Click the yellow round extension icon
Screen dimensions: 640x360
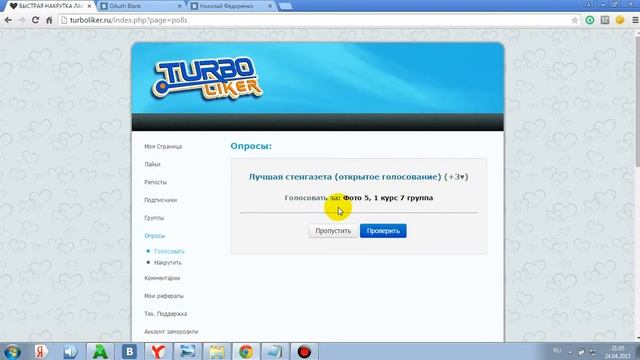point(620,20)
